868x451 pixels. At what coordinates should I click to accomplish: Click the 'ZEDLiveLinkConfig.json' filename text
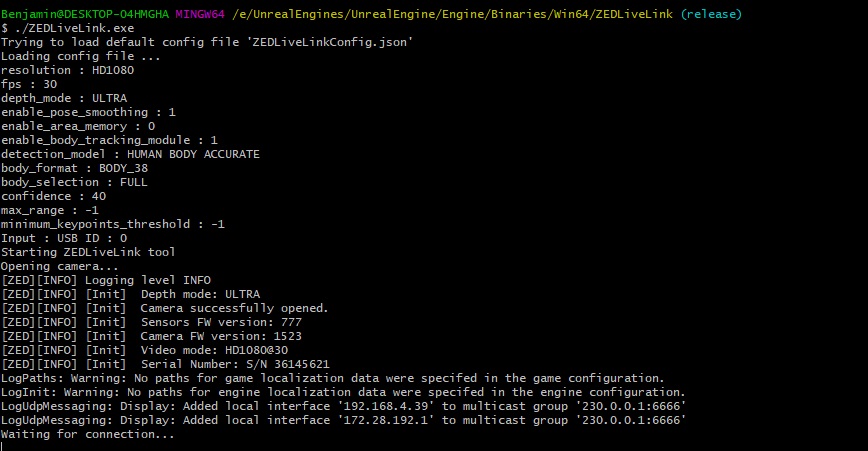(x=330, y=42)
